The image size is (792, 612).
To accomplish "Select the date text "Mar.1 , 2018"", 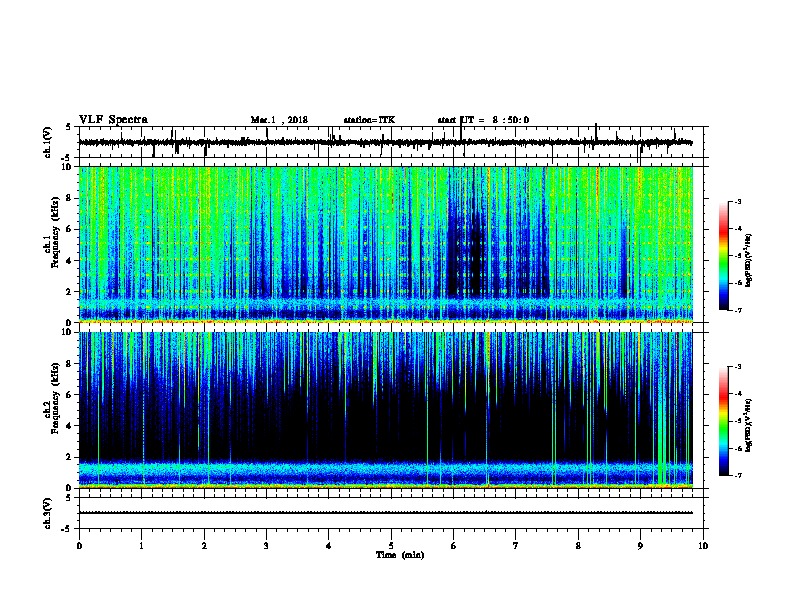I will [279, 120].
